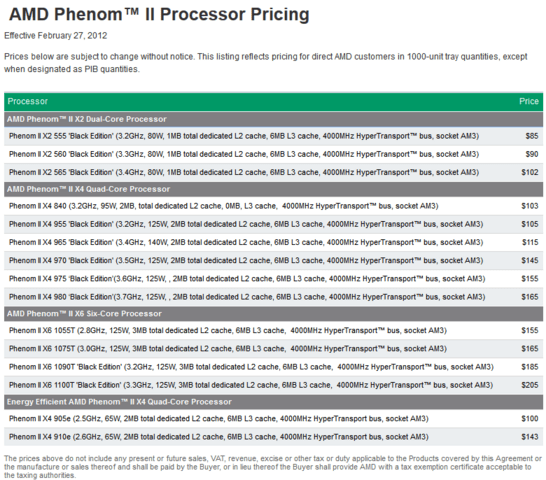Click the Processor column header
Viewport: 546px width, 480px height.
click(x=28, y=101)
